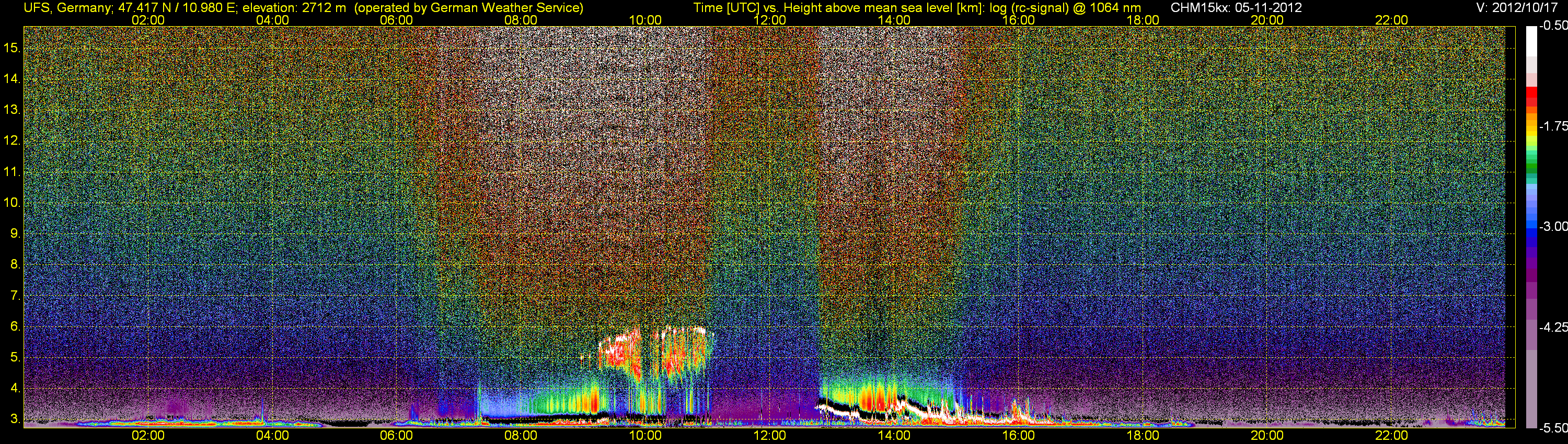Click "02:00" on the bottom time axis

coord(148,436)
